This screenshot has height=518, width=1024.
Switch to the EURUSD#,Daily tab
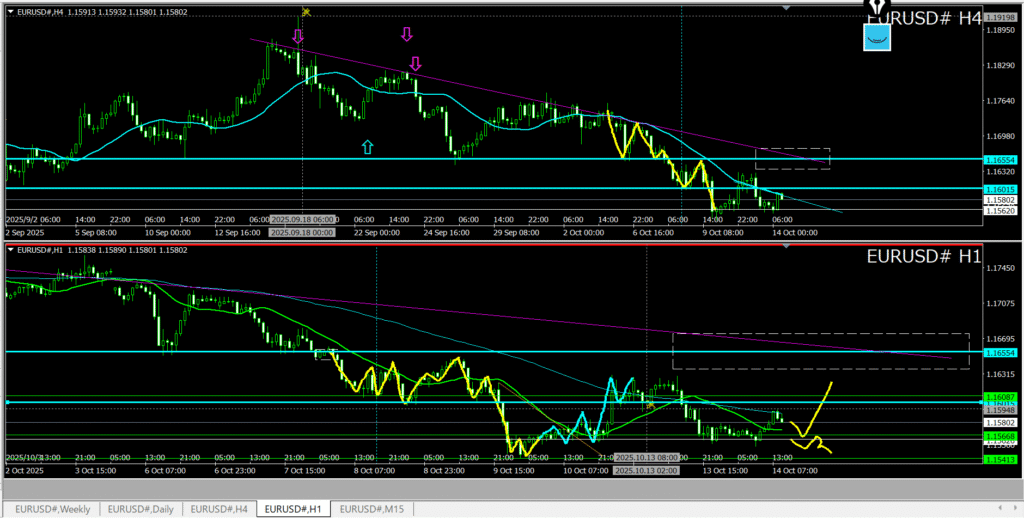[x=141, y=509]
